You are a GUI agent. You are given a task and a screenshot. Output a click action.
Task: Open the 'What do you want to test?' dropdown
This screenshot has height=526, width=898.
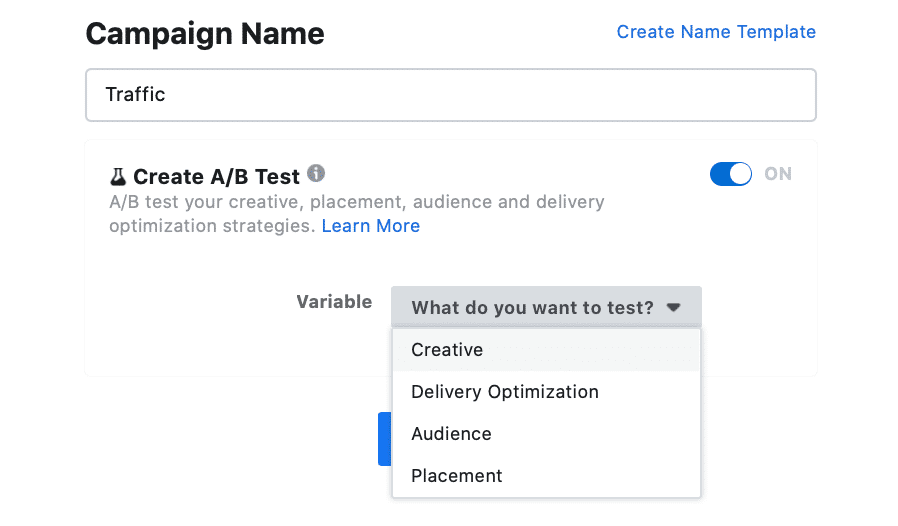(x=546, y=307)
